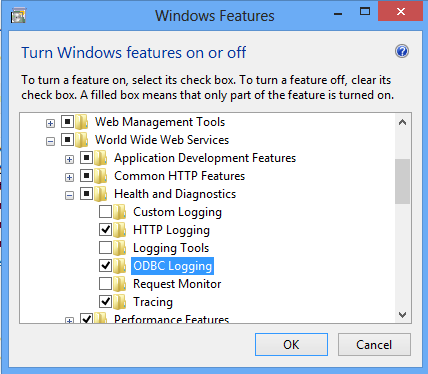
Task: Click the Web Management Tools folder icon
Action: click(81, 122)
